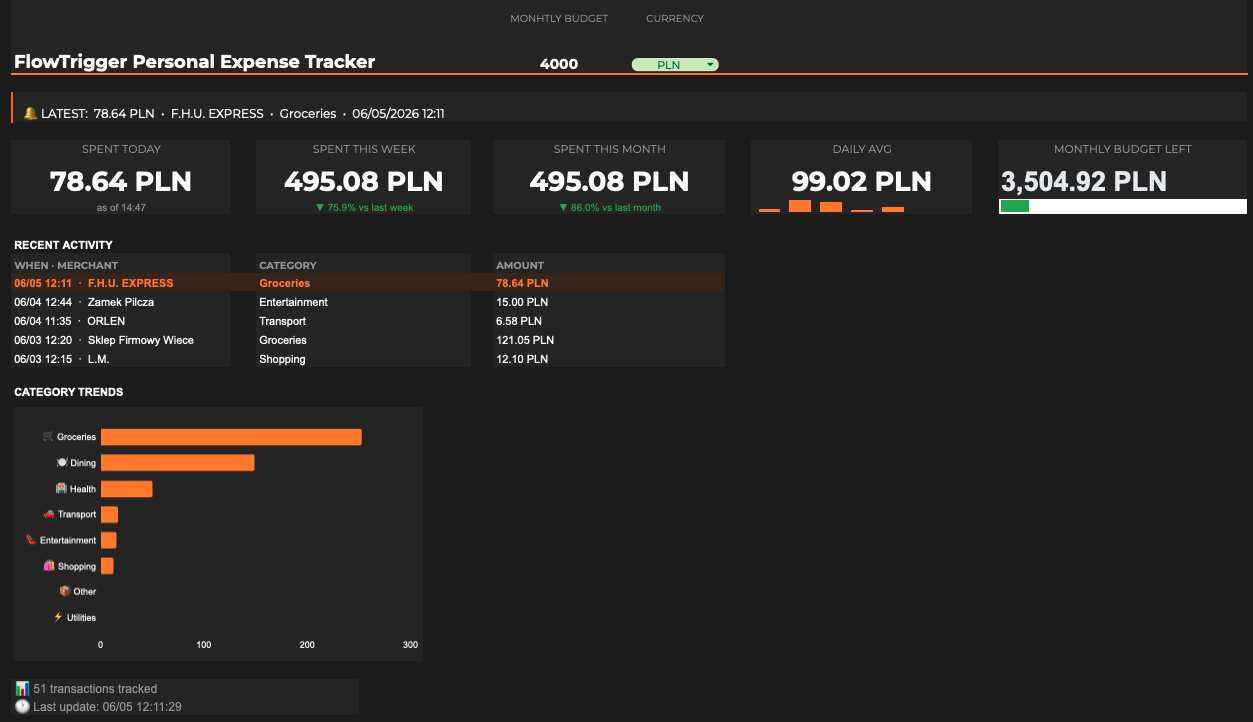
Task: Click the Spent Today 78.64 PLN value
Action: coord(121,182)
